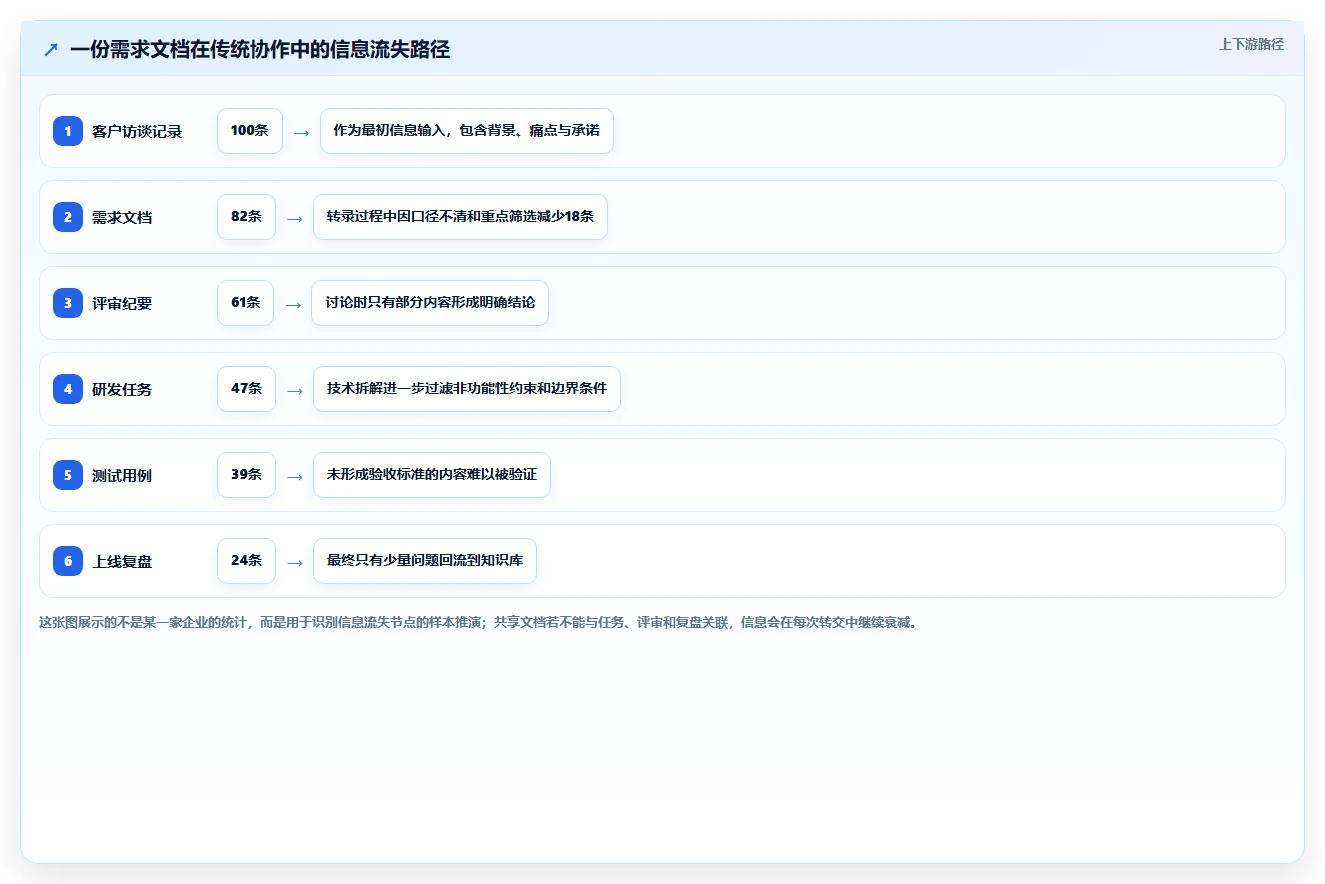1325x884 pixels.
Task: Click the arrow after 24条
Action: [x=294, y=562]
